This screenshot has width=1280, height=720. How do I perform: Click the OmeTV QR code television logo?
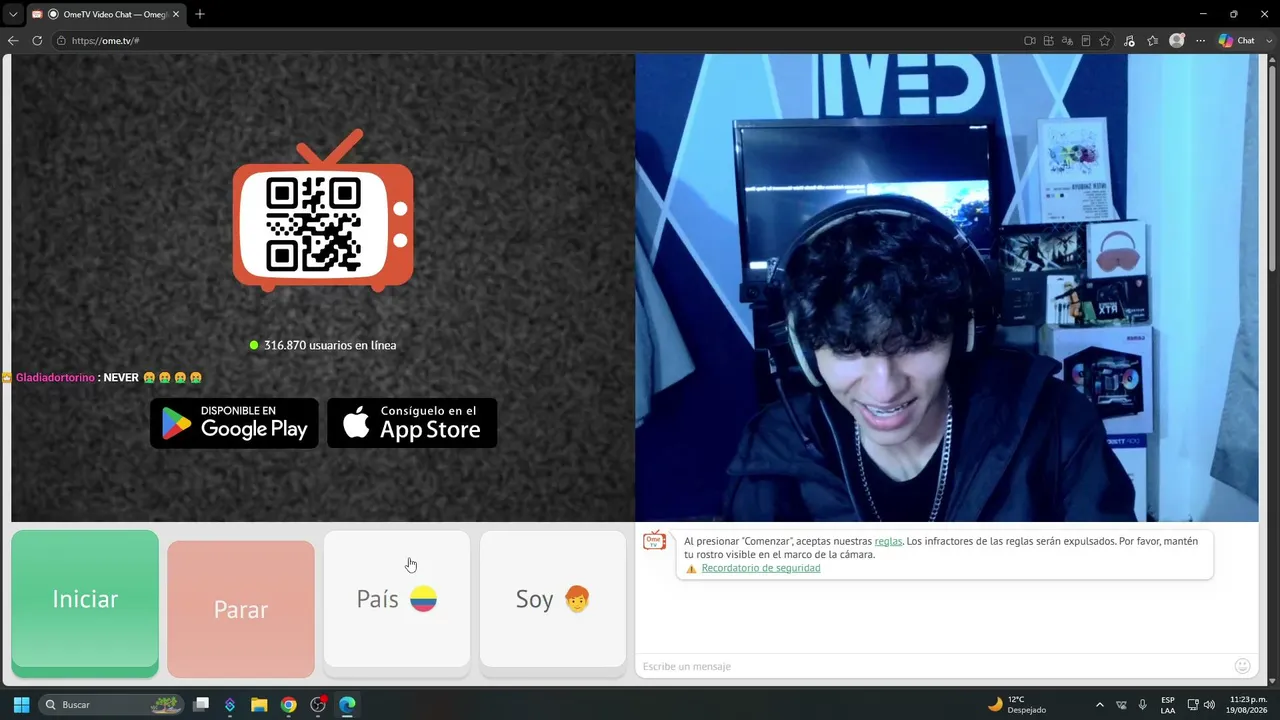tap(323, 211)
